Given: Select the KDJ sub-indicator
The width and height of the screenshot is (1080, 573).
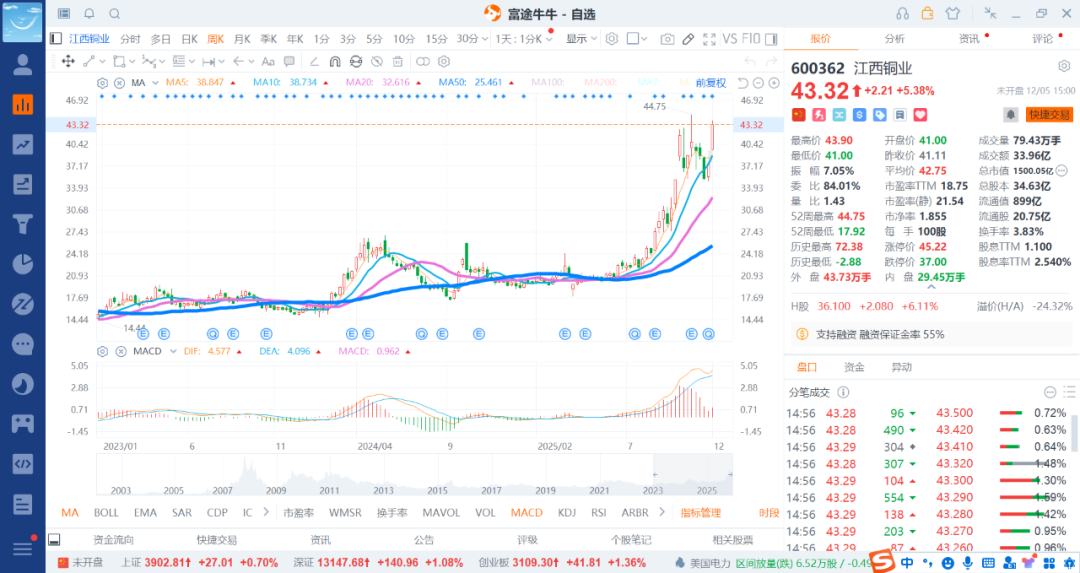Looking at the screenshot, I should pyautogui.click(x=567, y=512).
